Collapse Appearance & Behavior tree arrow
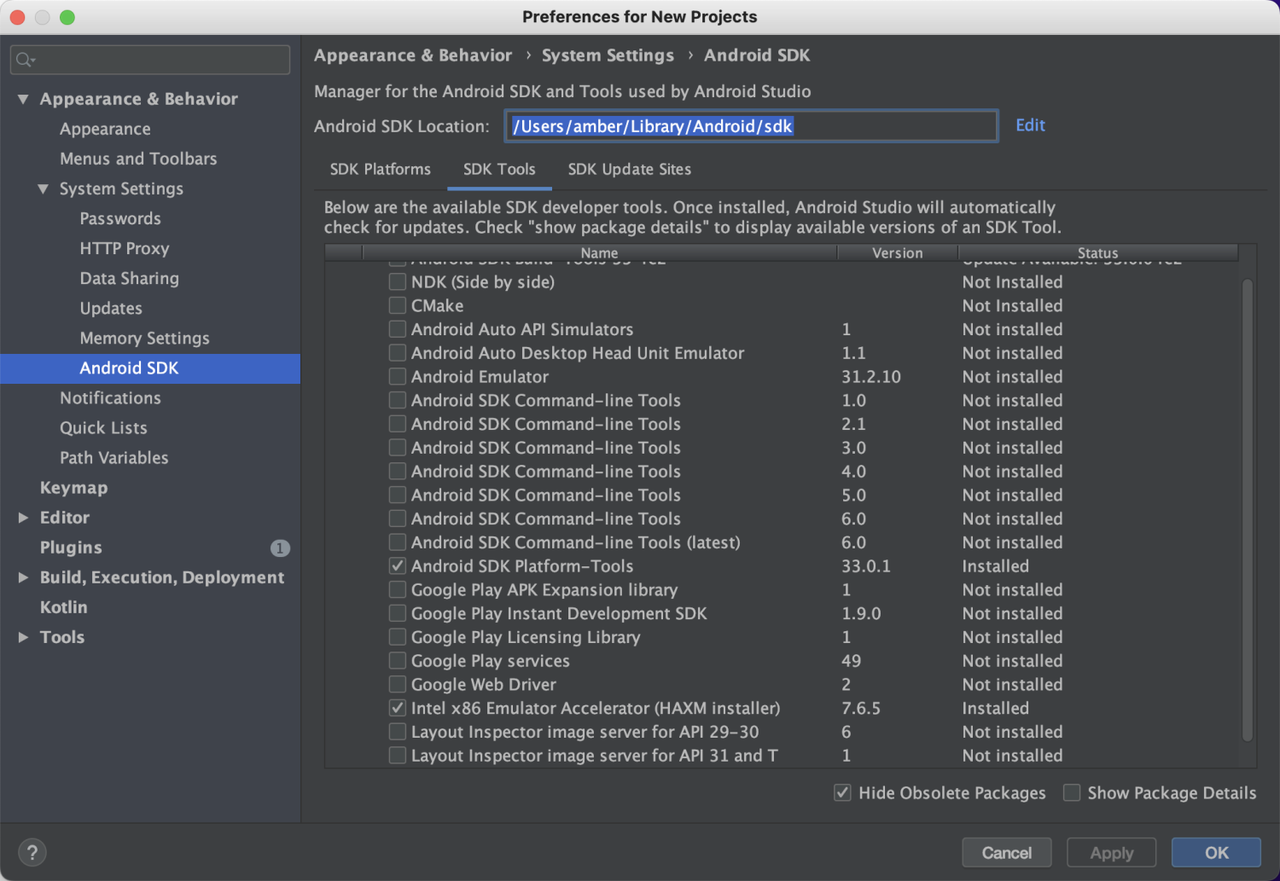 tap(23, 99)
